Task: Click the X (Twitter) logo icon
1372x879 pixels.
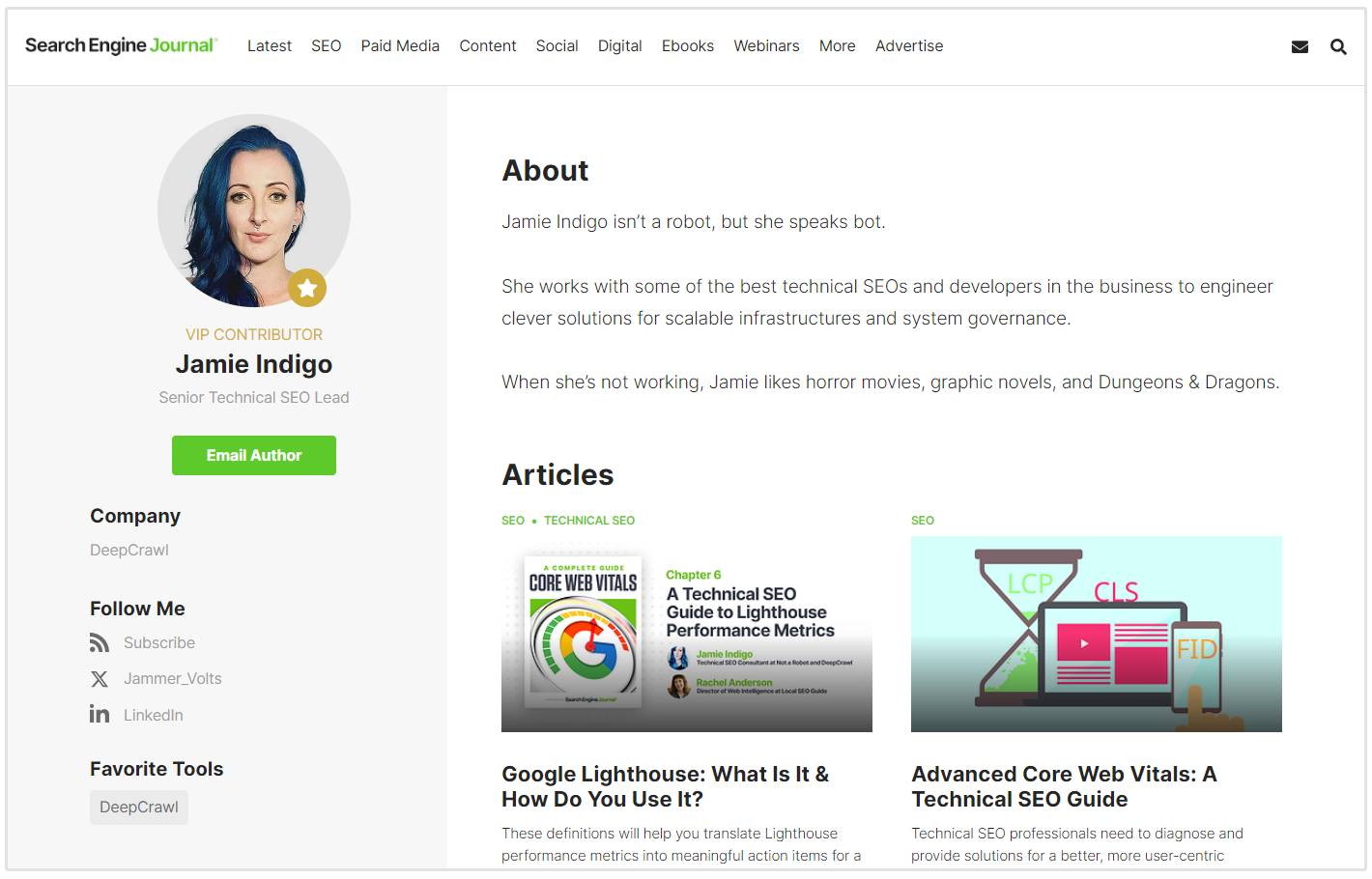Action: pos(100,679)
